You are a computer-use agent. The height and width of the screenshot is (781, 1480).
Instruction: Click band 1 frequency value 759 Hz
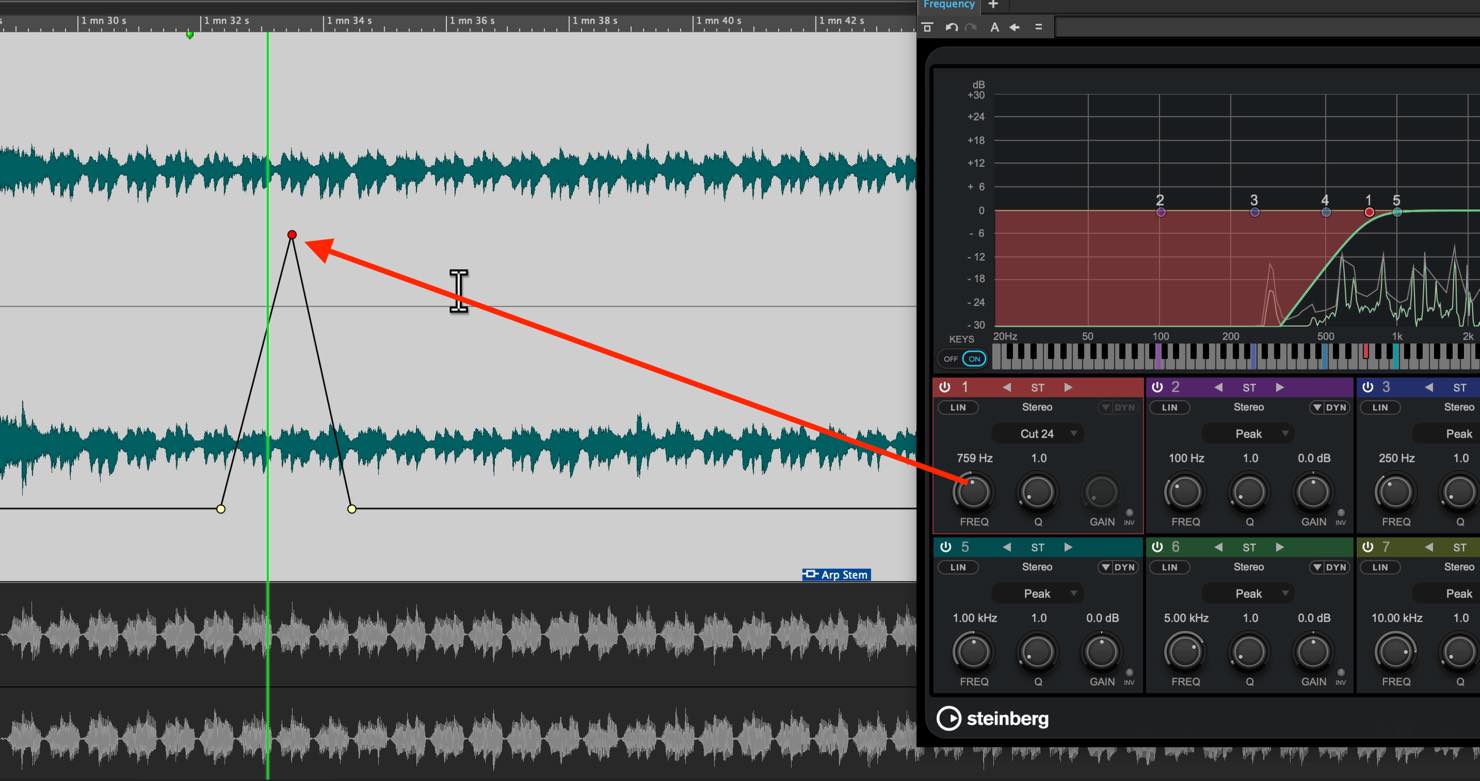point(974,458)
